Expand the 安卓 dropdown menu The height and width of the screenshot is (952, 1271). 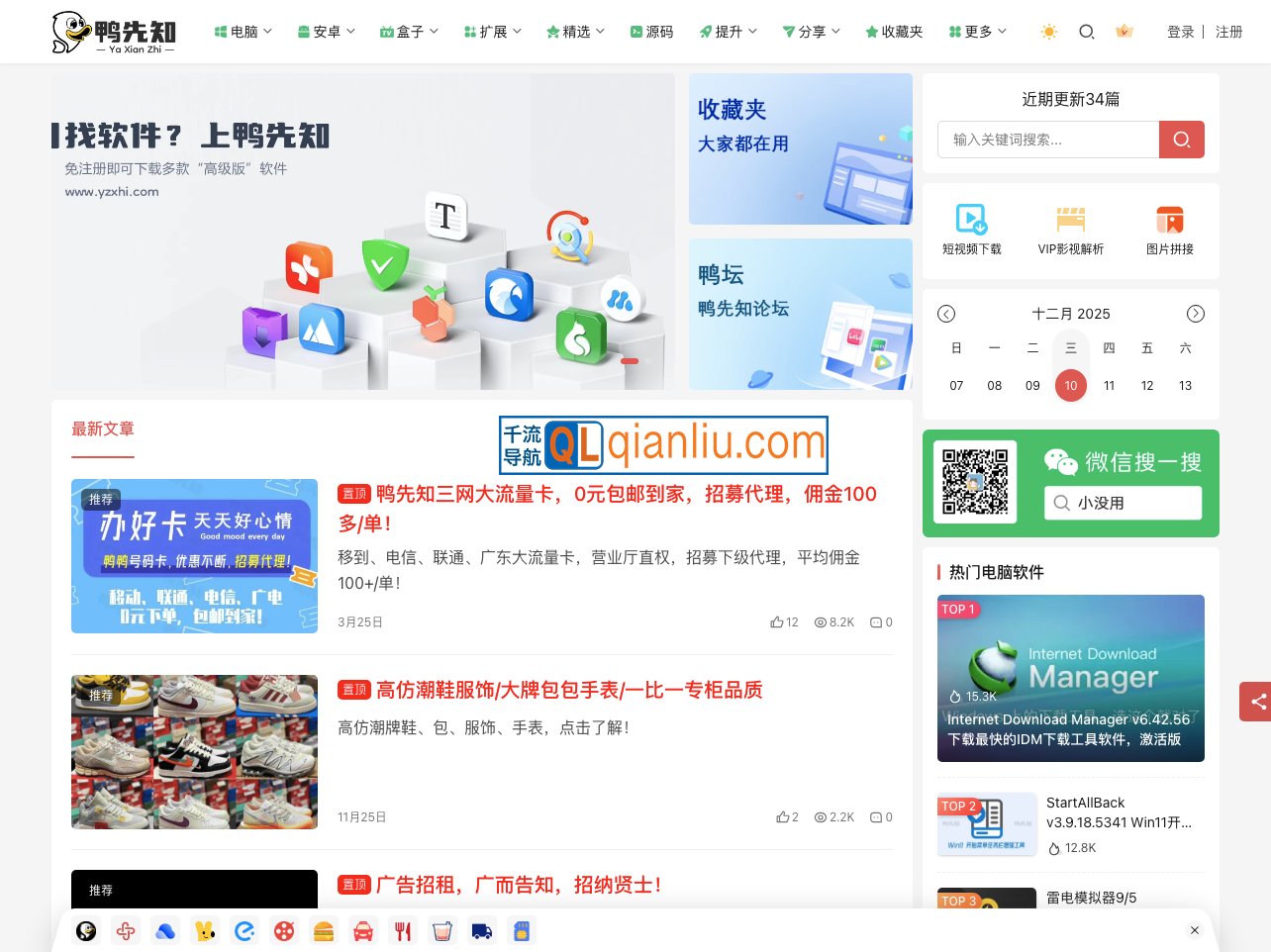326,32
